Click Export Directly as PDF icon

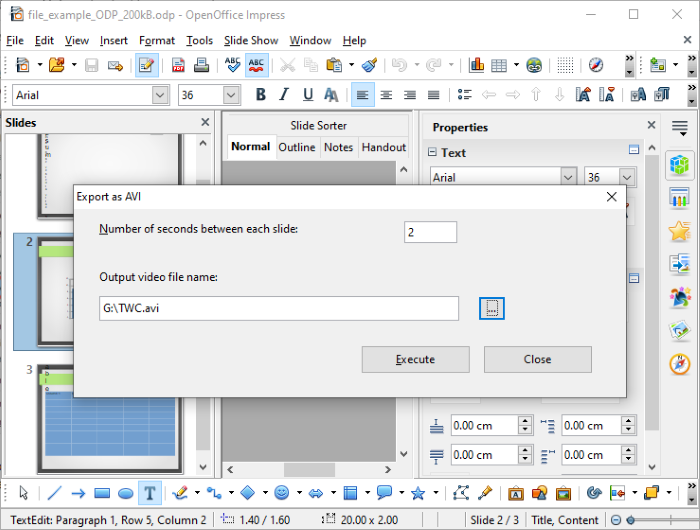178,65
